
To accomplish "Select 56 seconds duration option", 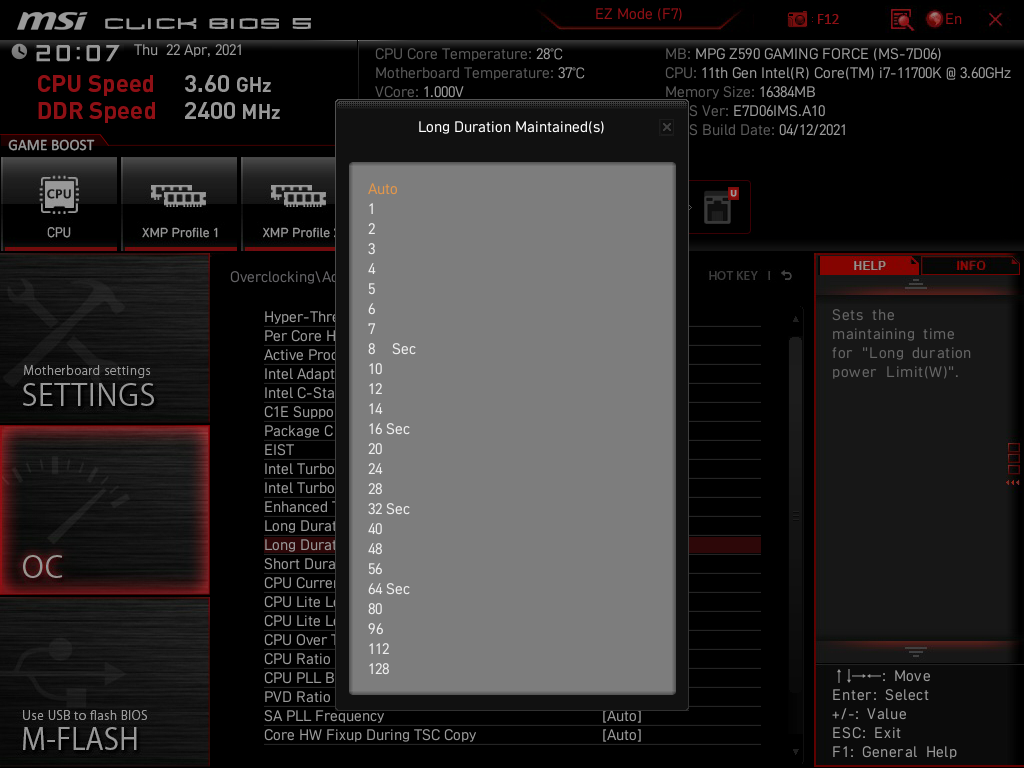I will pyautogui.click(x=376, y=569).
